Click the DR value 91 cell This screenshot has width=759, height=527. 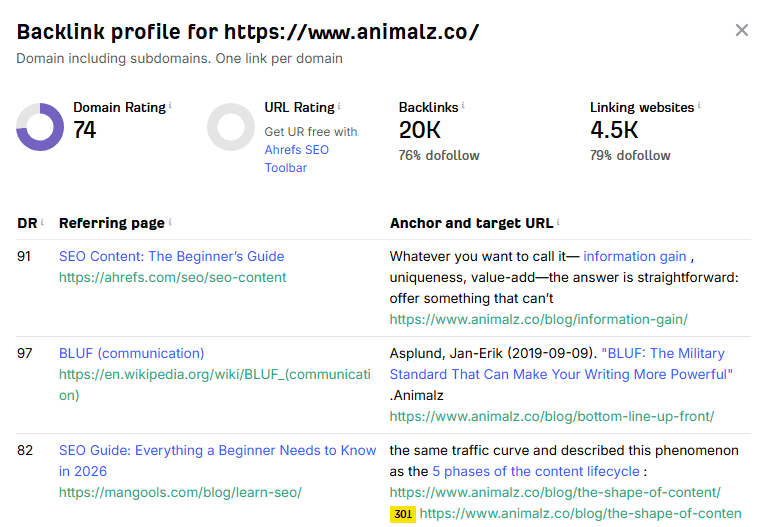(24, 256)
